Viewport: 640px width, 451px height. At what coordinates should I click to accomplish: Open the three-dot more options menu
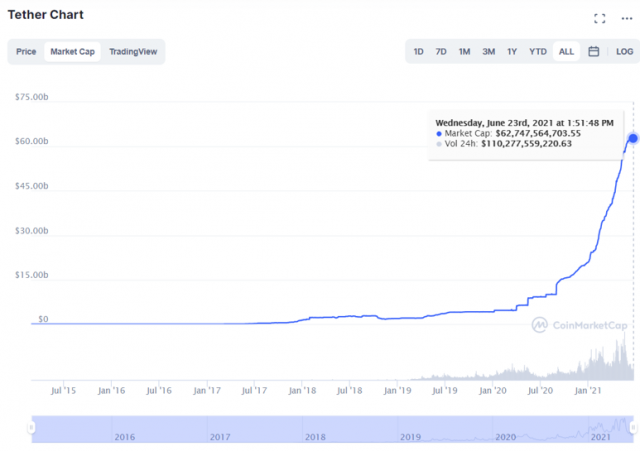pos(627,18)
